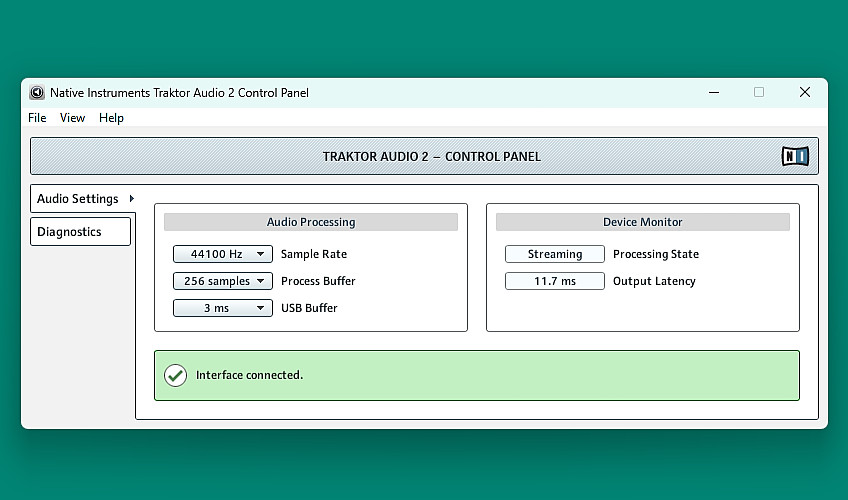
Task: Click the 11.7 ms output latency field
Action: 555,281
